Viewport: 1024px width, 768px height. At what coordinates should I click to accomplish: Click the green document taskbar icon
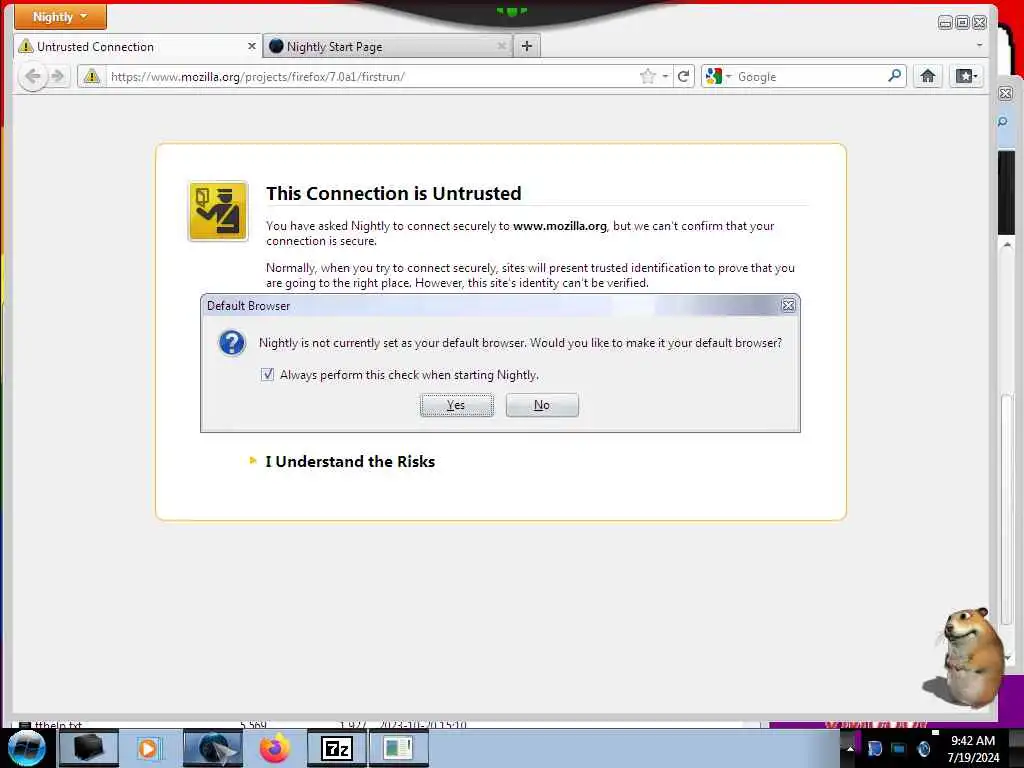pos(398,748)
